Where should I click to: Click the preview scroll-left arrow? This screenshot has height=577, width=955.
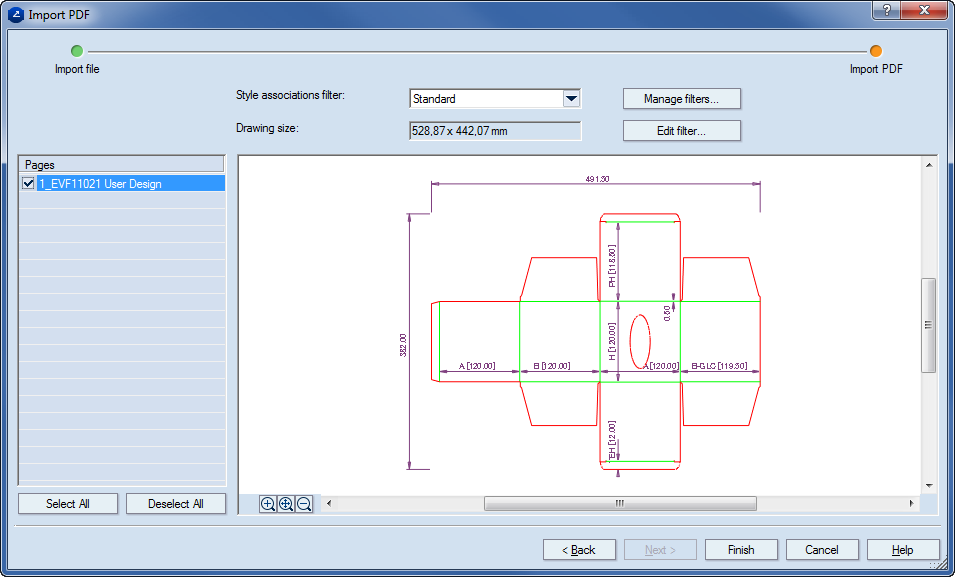click(329, 503)
